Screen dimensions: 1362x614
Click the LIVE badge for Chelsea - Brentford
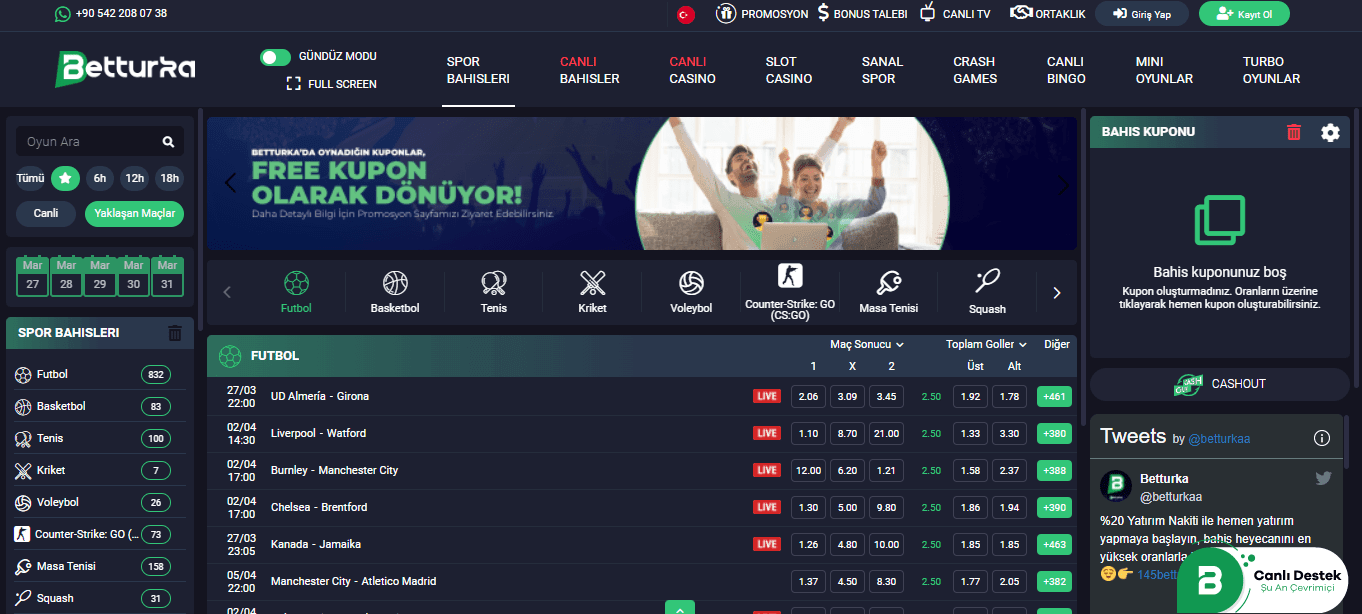767,508
